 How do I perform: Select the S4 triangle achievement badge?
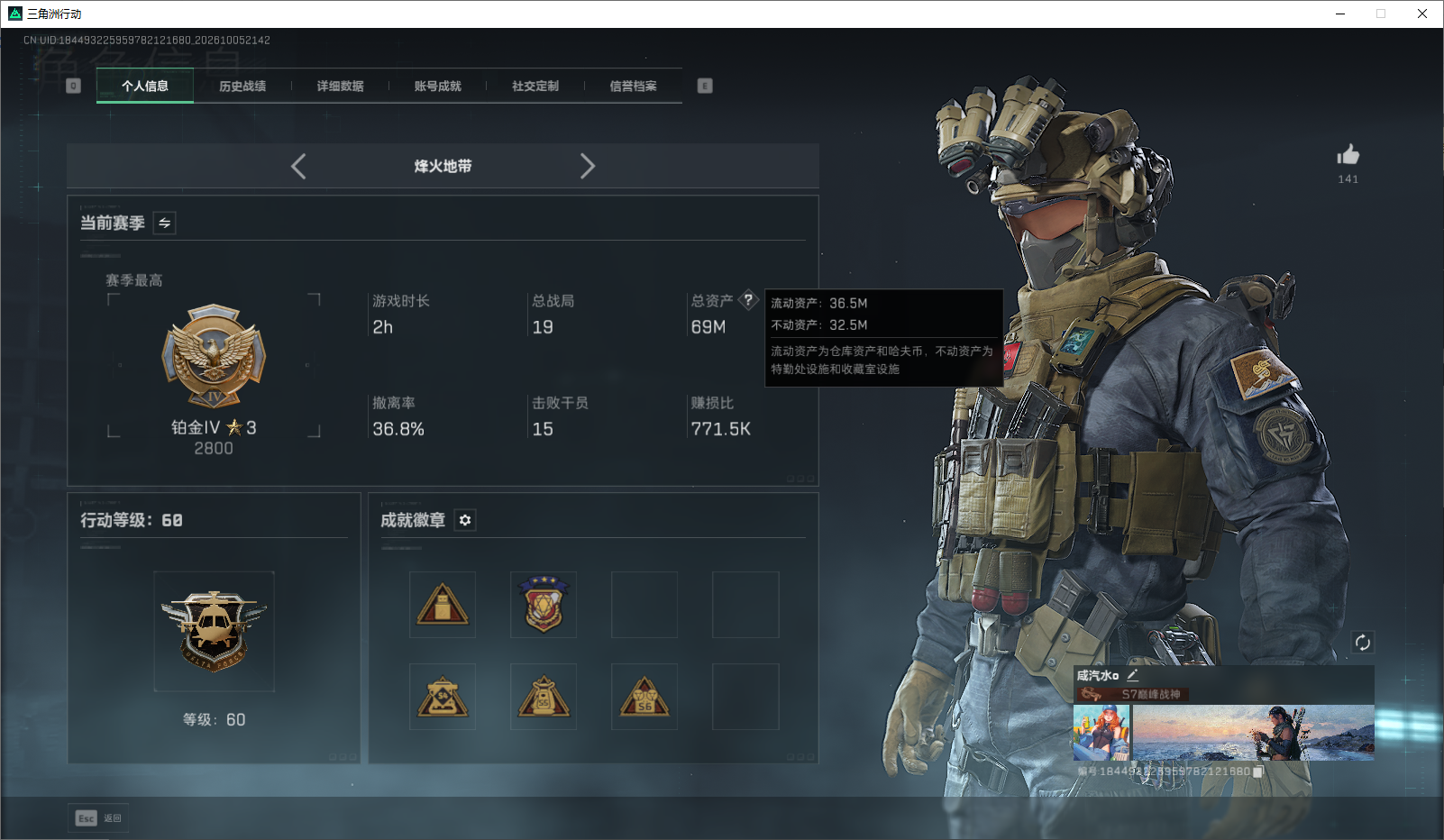click(443, 697)
